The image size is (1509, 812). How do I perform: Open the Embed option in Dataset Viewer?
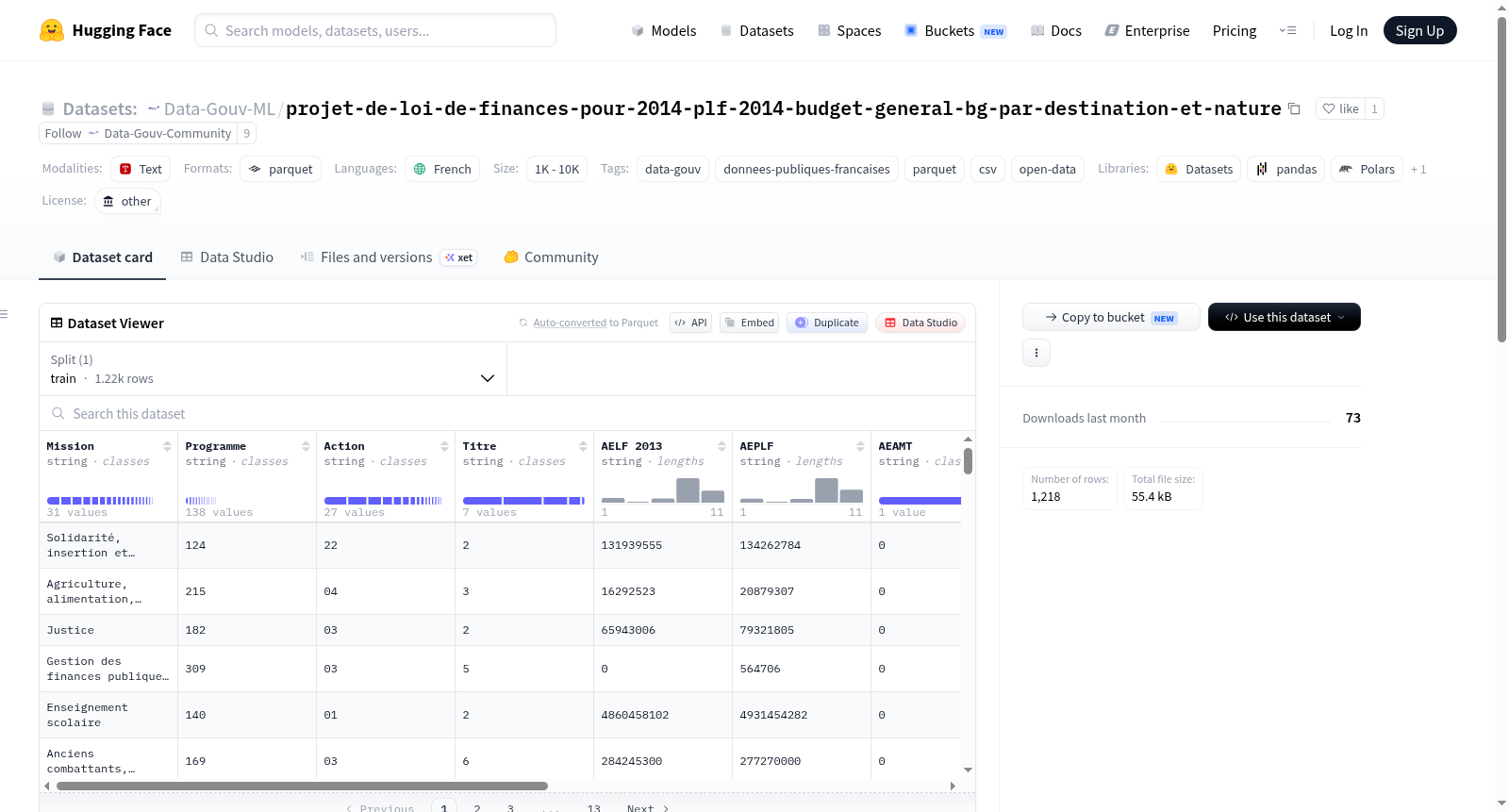coord(749,323)
